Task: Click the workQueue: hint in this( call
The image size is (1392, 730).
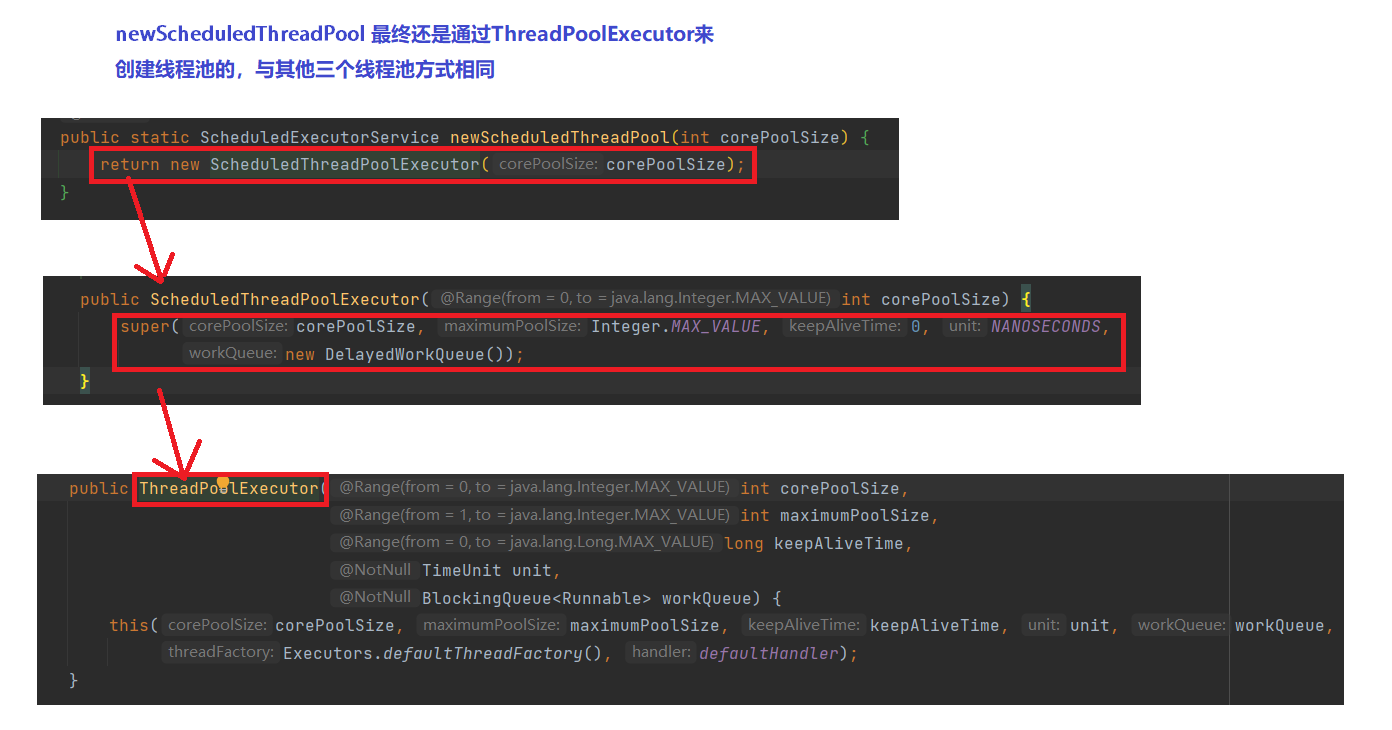Action: pyautogui.click(x=1181, y=625)
